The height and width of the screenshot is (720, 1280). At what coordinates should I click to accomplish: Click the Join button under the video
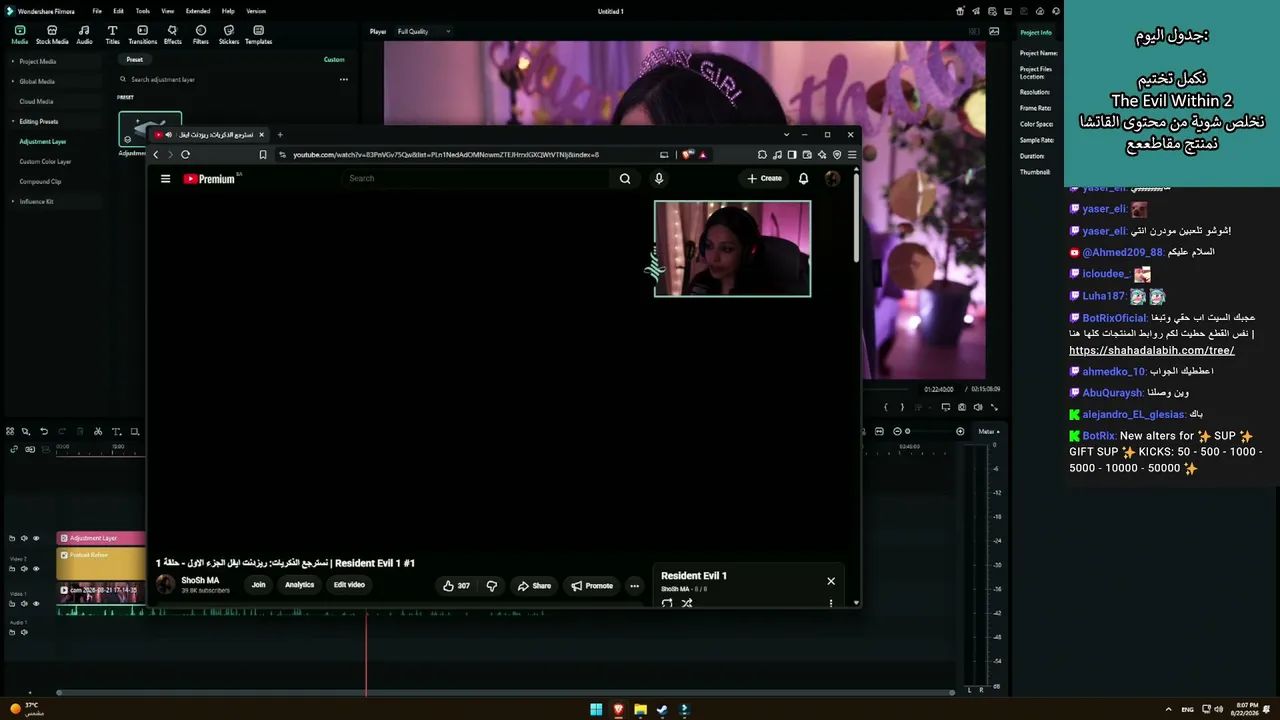tap(258, 585)
